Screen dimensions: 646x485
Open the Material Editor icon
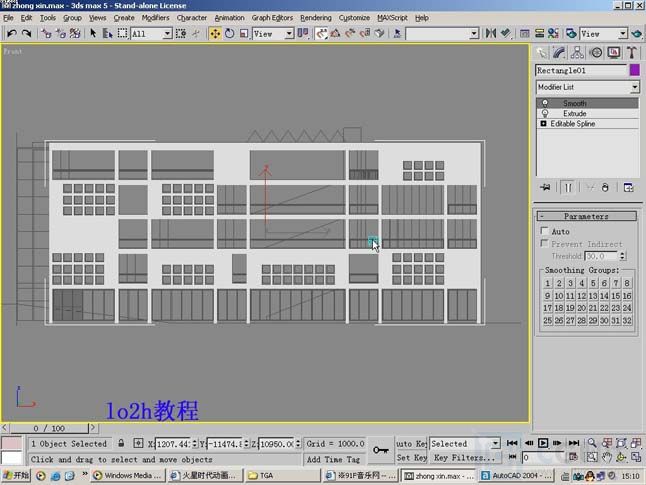[x=553, y=33]
